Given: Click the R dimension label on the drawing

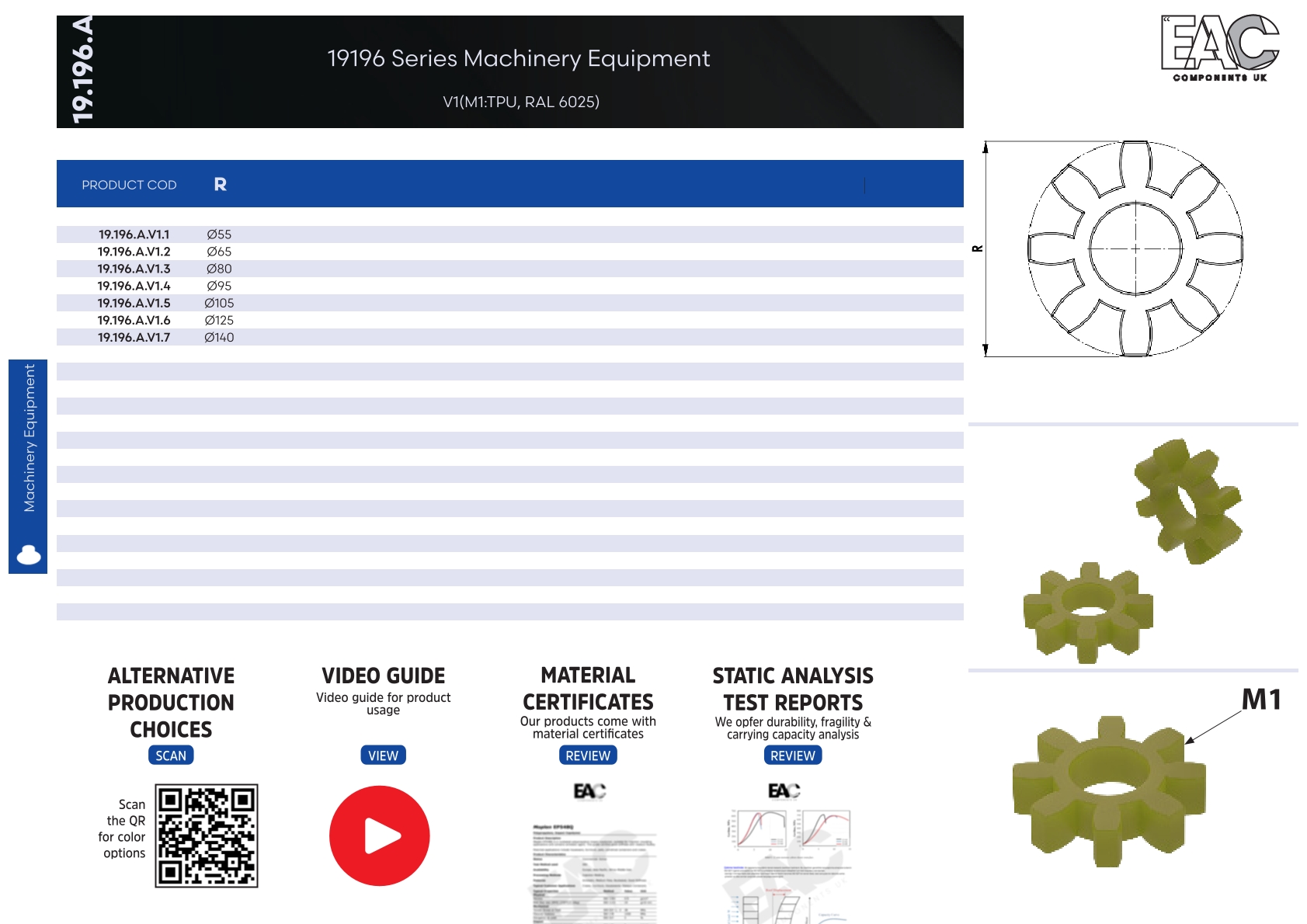Looking at the screenshot, I should 978,248.
